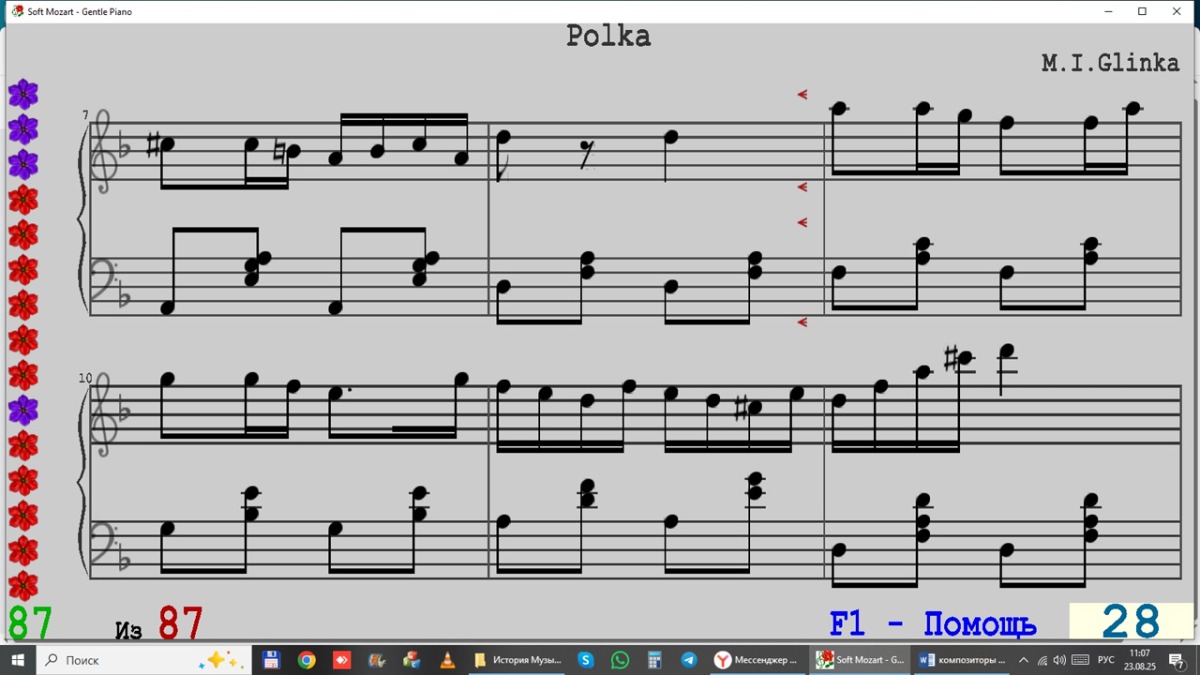
Task: Click the natural sign in measure 7
Action: click(x=282, y=152)
